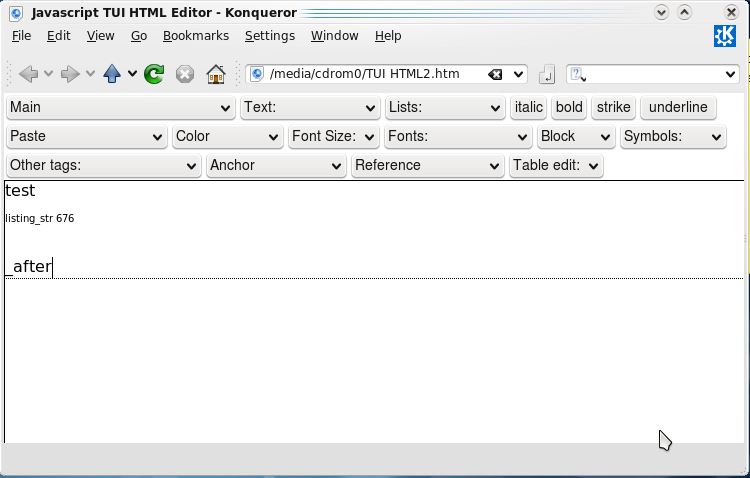Open the Settings menu
This screenshot has width=750, height=478.
270,36
